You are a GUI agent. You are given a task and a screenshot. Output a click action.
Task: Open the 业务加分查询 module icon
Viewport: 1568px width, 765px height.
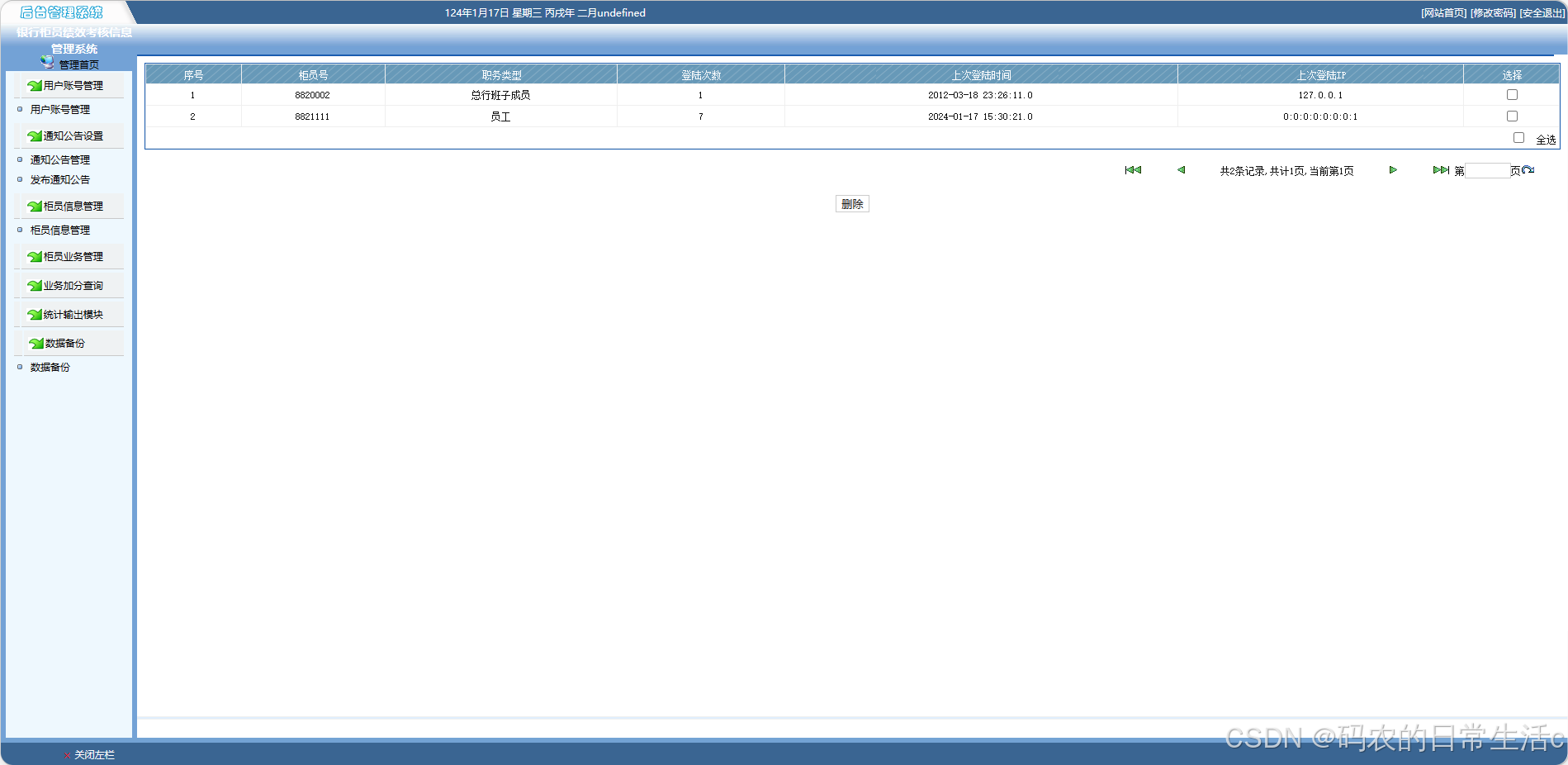[x=34, y=285]
